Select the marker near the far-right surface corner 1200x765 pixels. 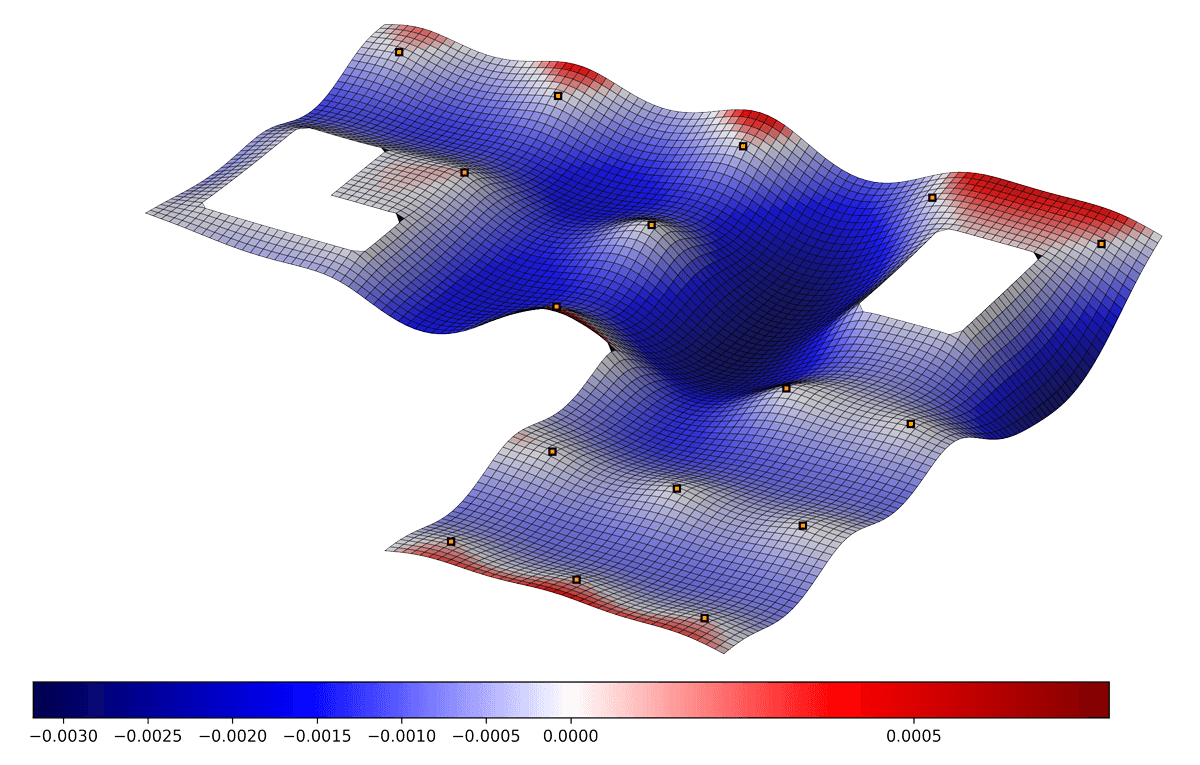click(x=1101, y=243)
